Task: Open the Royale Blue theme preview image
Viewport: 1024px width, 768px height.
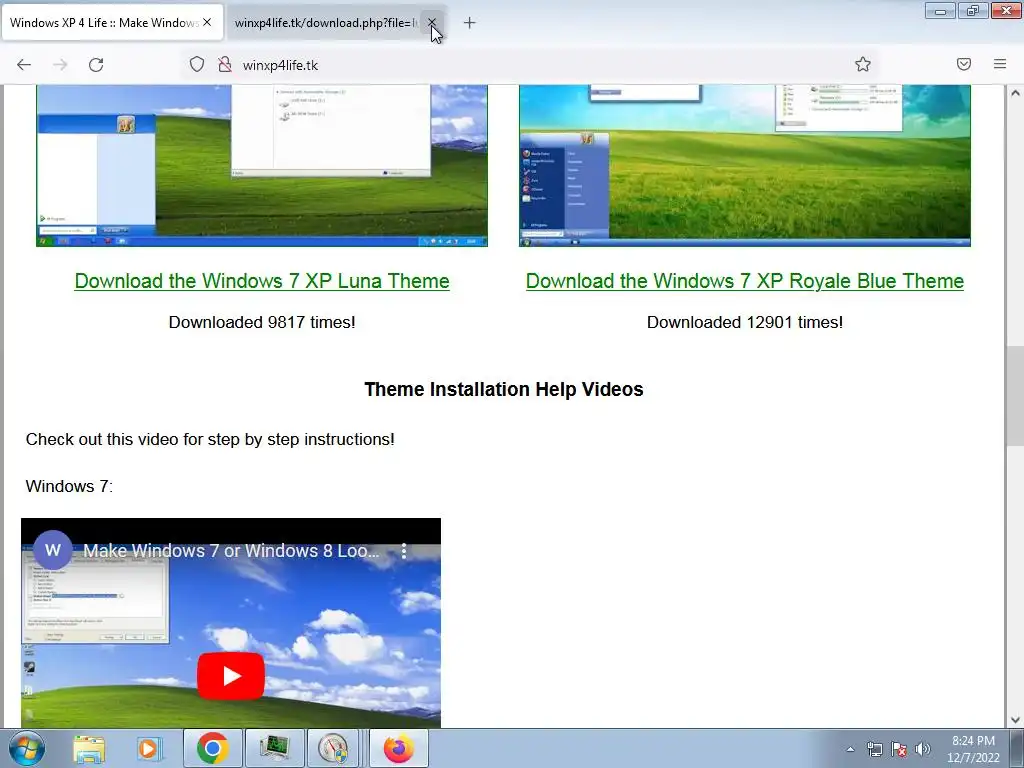Action: (x=744, y=165)
